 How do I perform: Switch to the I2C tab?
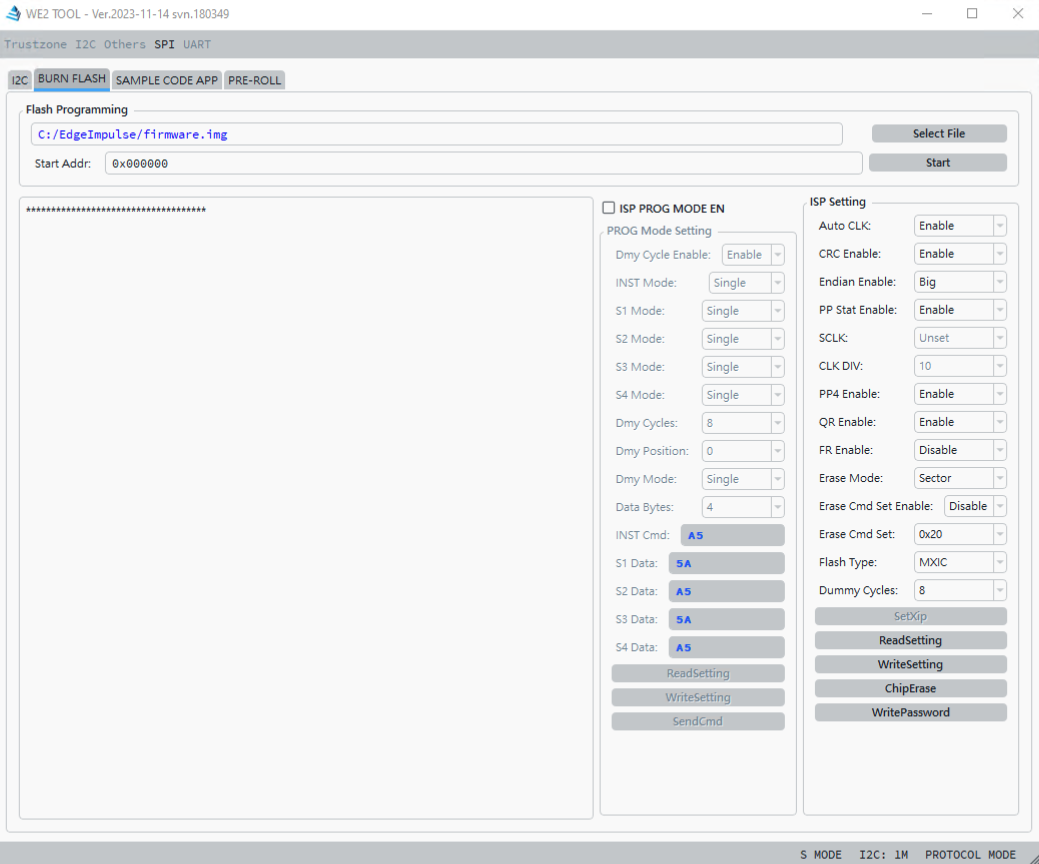20,80
